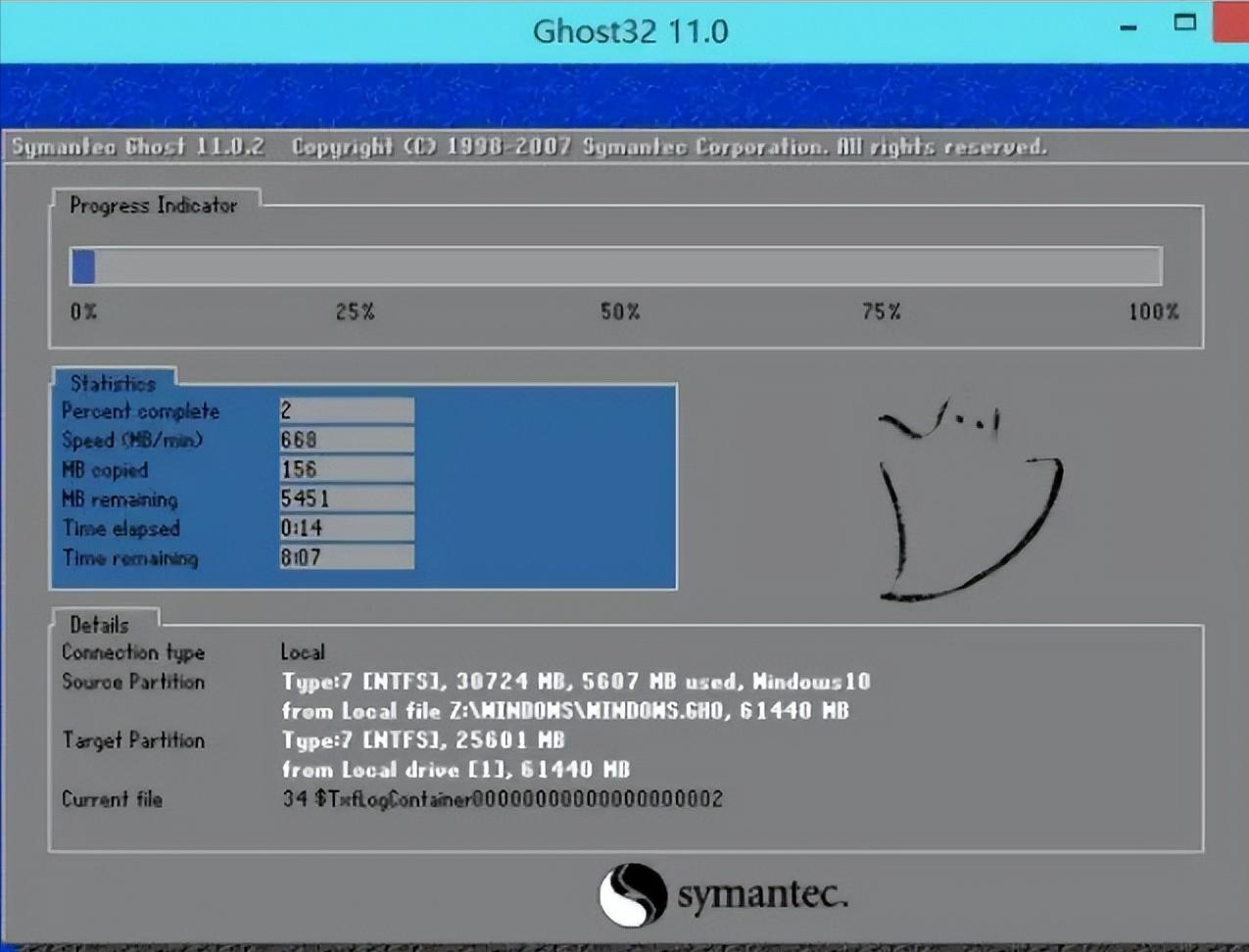Click the target line with 25601 MB

(x=423, y=740)
